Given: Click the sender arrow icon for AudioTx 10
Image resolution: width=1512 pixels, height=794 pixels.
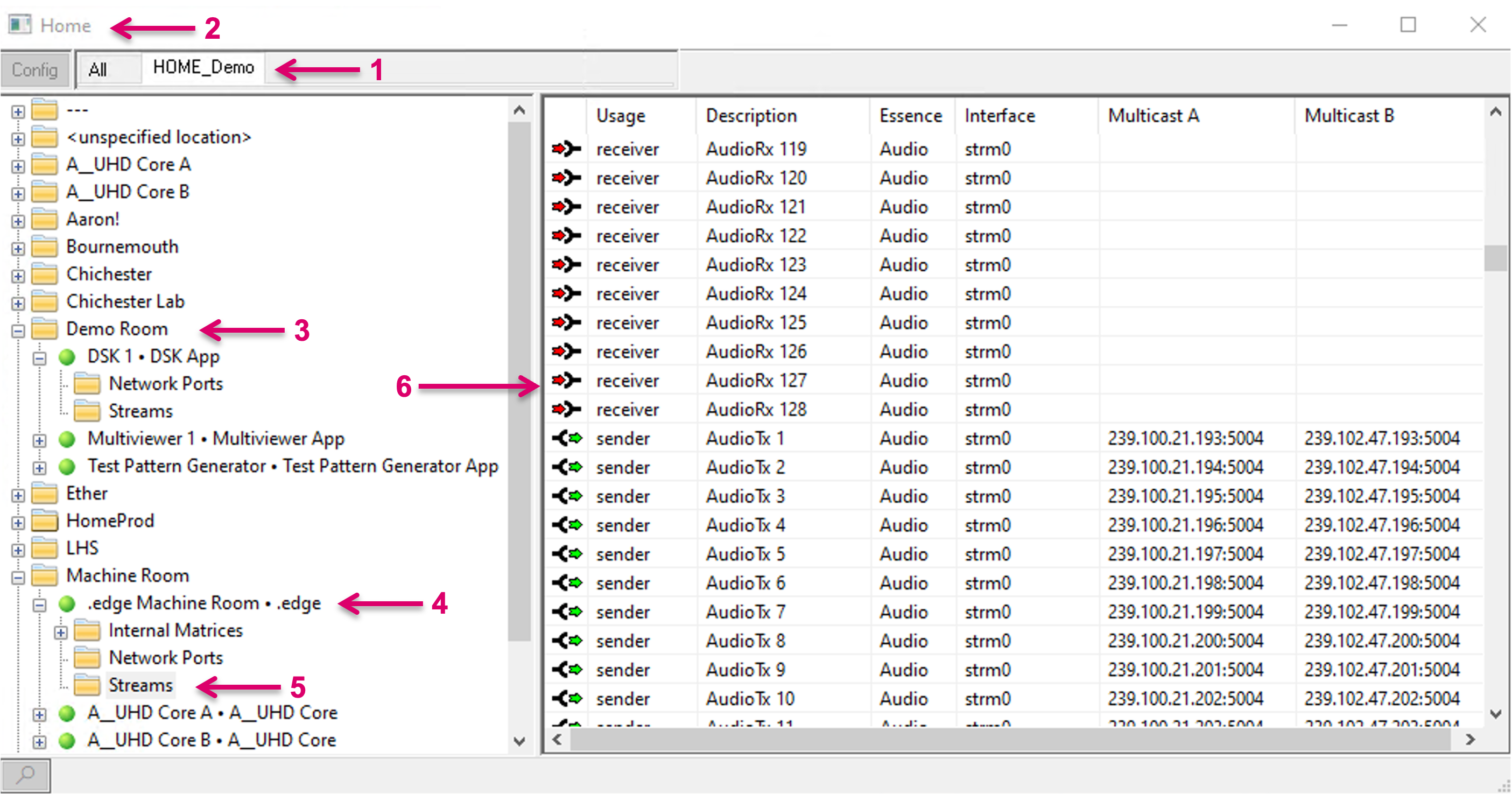Looking at the screenshot, I should coord(567,698).
